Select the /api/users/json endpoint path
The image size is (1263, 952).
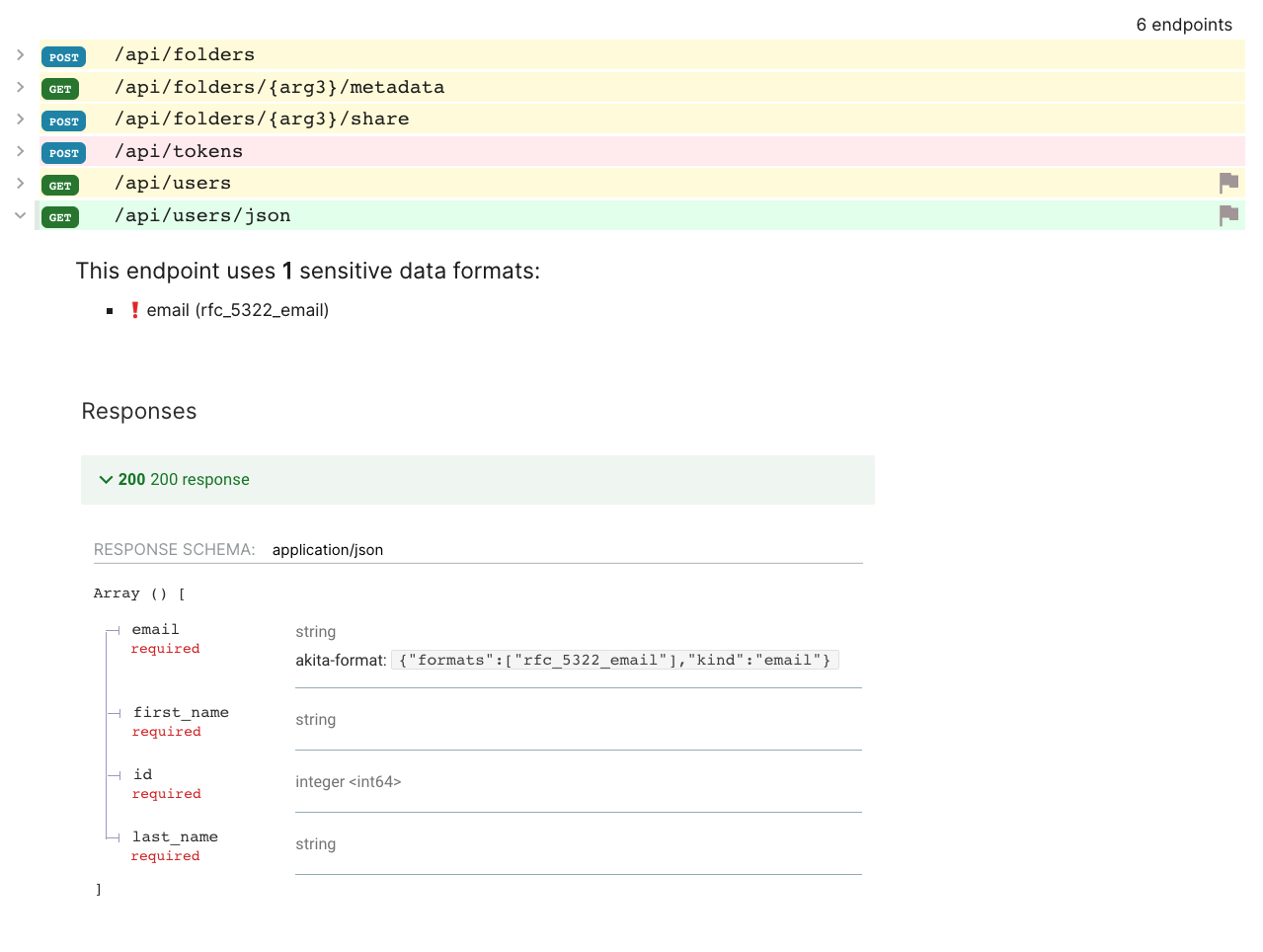click(x=202, y=215)
